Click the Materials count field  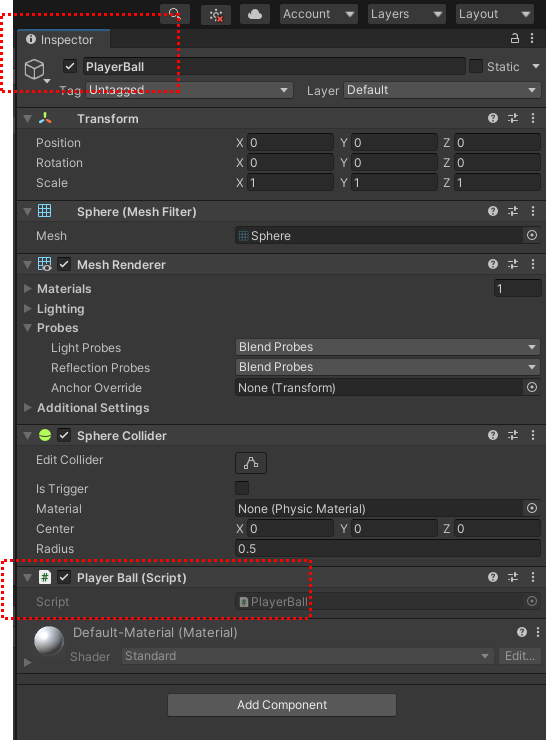coord(517,288)
